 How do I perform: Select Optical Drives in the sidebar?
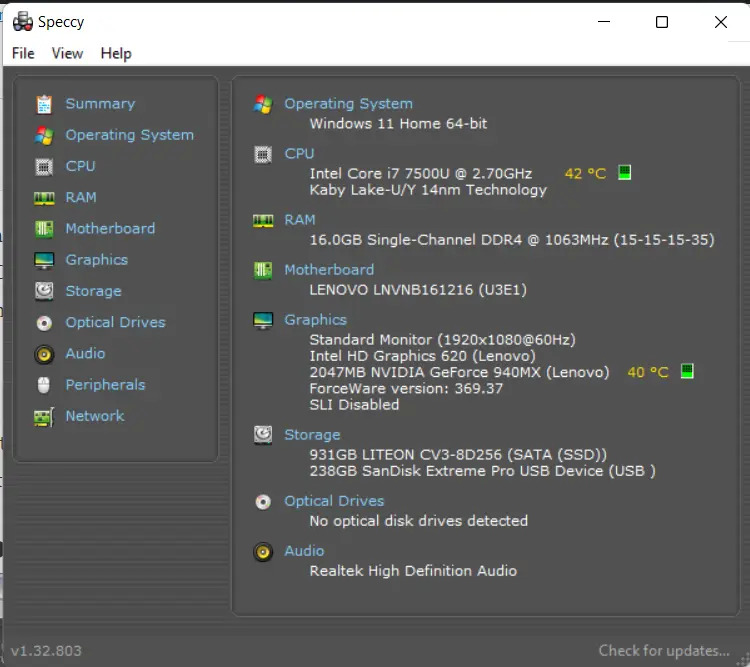point(115,322)
